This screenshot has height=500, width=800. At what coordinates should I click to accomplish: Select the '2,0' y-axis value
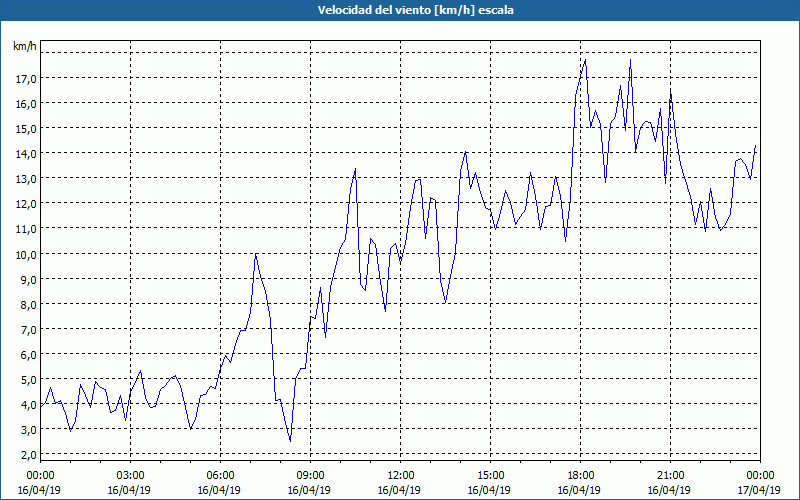tap(29, 455)
